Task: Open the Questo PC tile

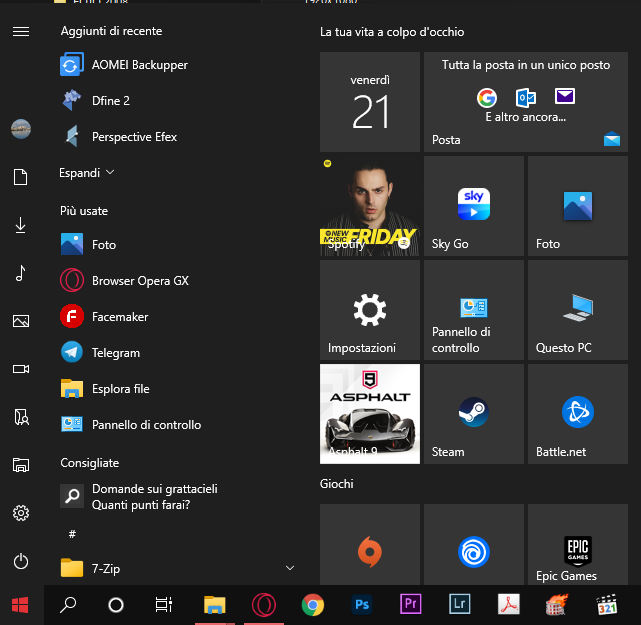Action: coord(578,310)
